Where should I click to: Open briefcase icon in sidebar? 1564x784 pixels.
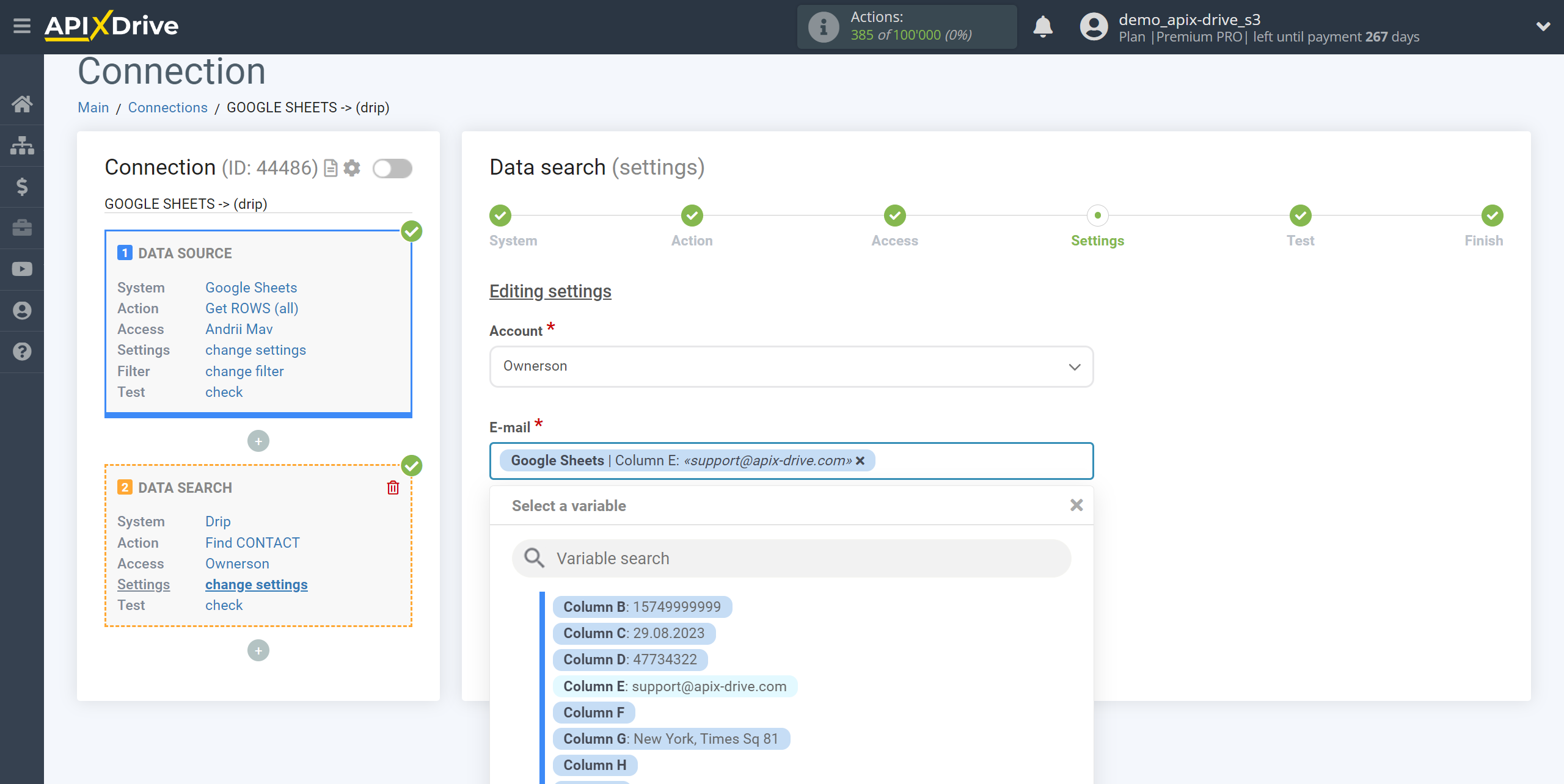(x=22, y=228)
